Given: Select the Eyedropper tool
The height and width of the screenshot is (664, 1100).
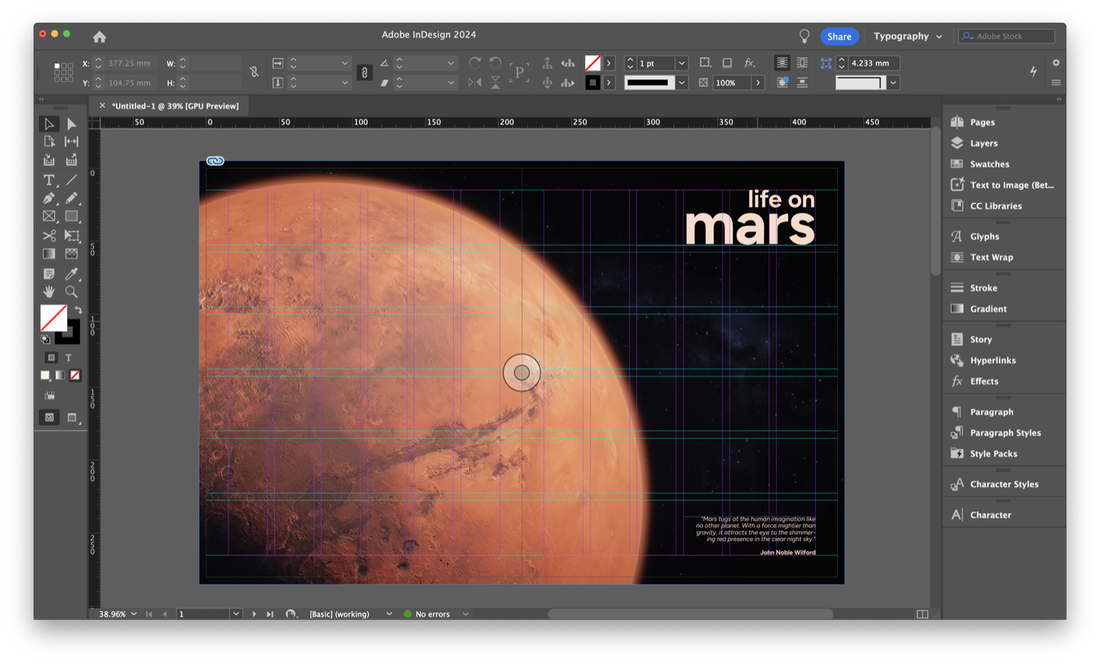Looking at the screenshot, I should coord(72,273).
